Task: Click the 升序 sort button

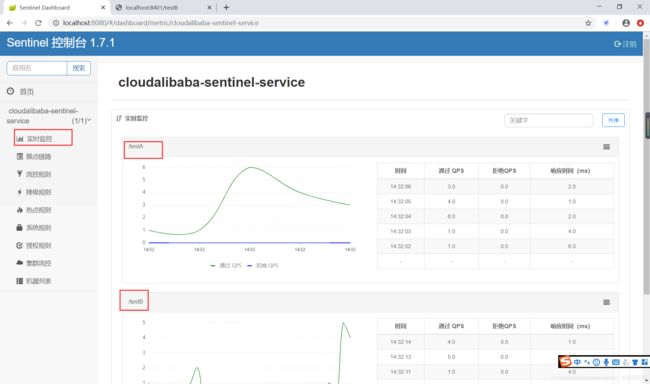Action: (x=613, y=120)
